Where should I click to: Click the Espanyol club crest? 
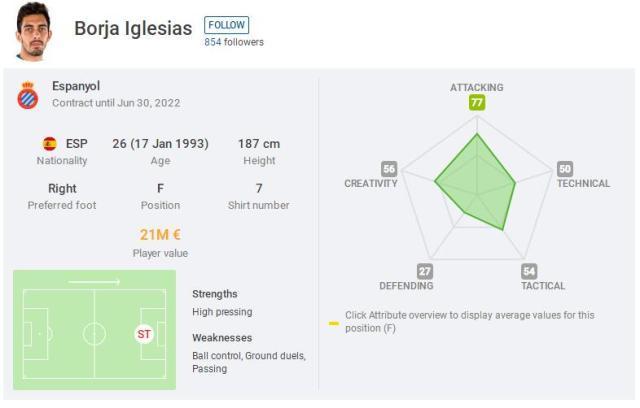(x=28, y=95)
